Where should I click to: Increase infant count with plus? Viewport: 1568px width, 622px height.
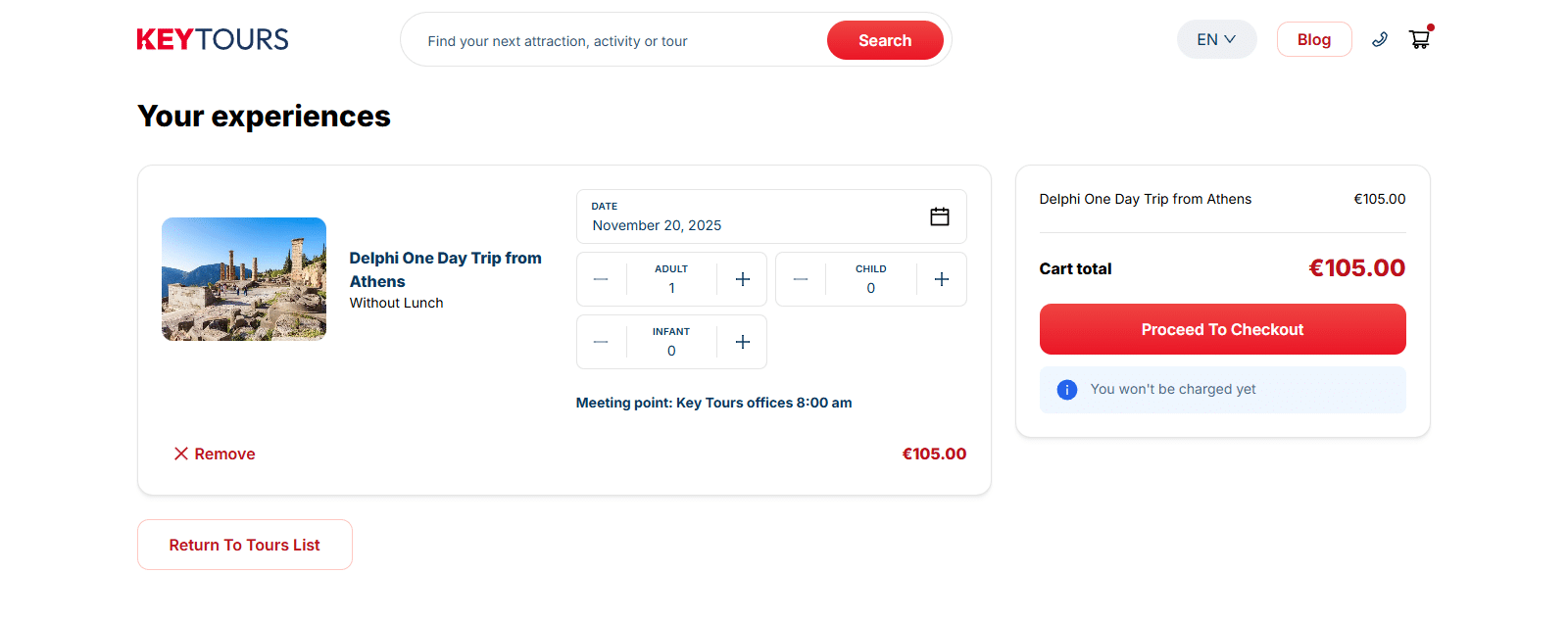tap(743, 342)
